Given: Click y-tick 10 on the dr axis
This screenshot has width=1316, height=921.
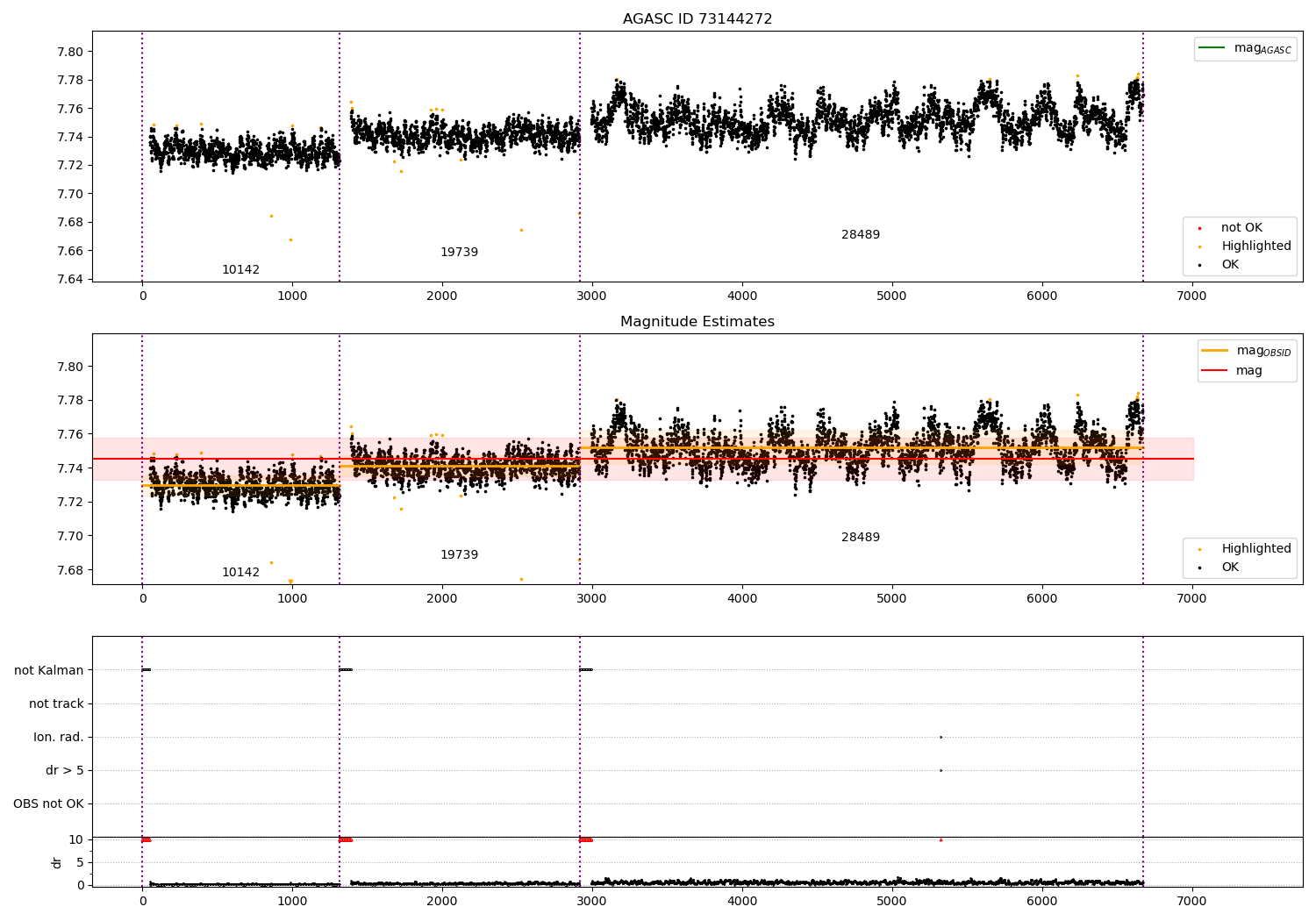Looking at the screenshot, I should pos(76,839).
